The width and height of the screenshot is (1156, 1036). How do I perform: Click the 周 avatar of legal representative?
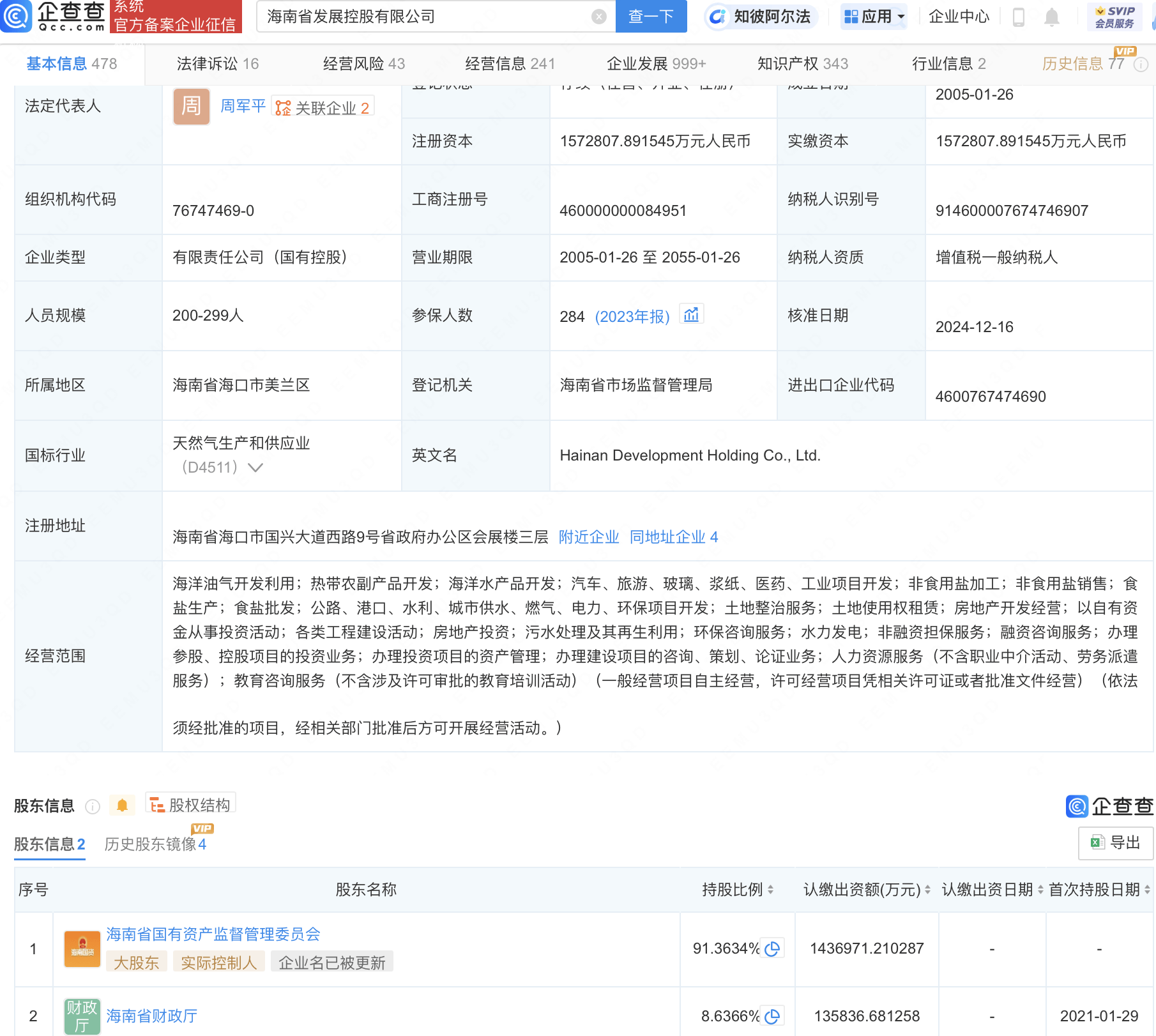tap(192, 106)
